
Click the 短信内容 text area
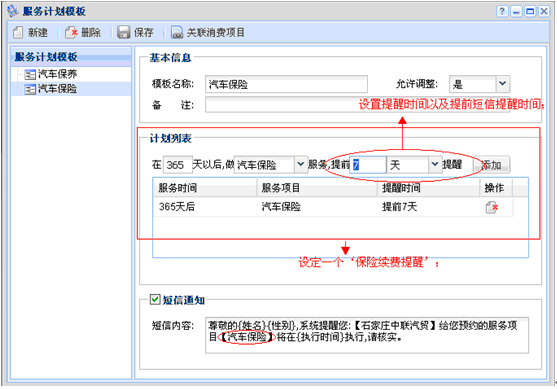click(367, 335)
